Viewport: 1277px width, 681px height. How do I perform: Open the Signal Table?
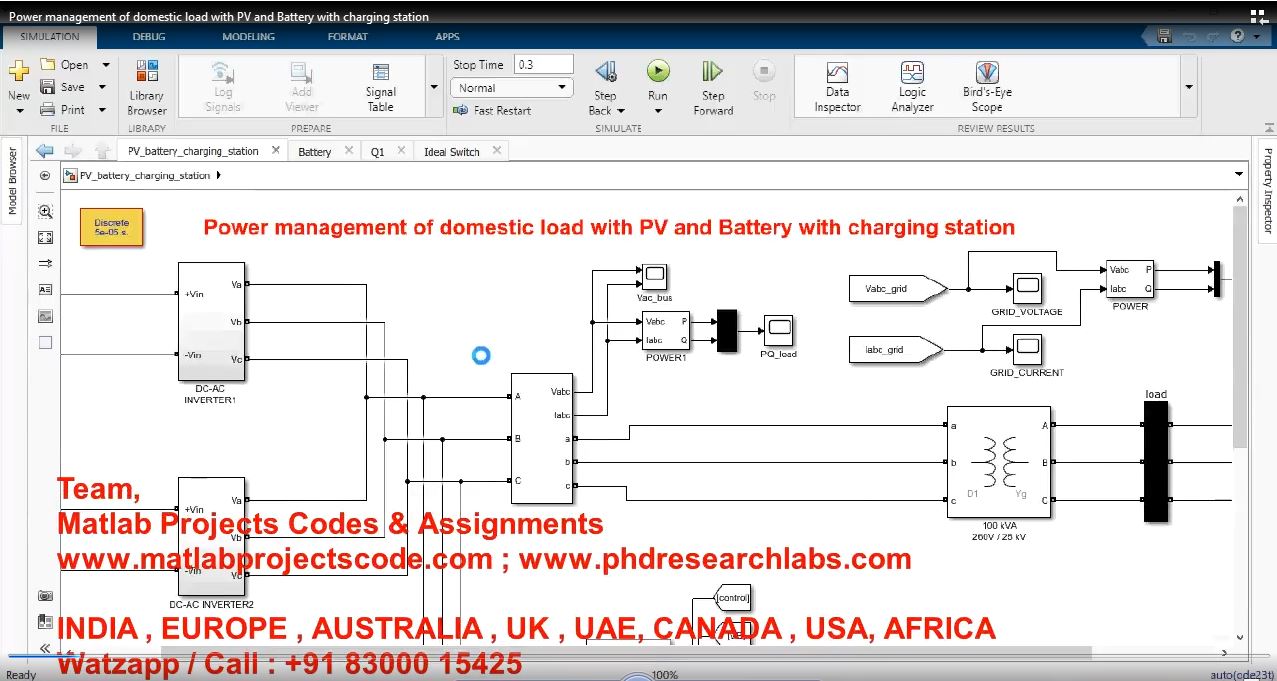coord(380,86)
